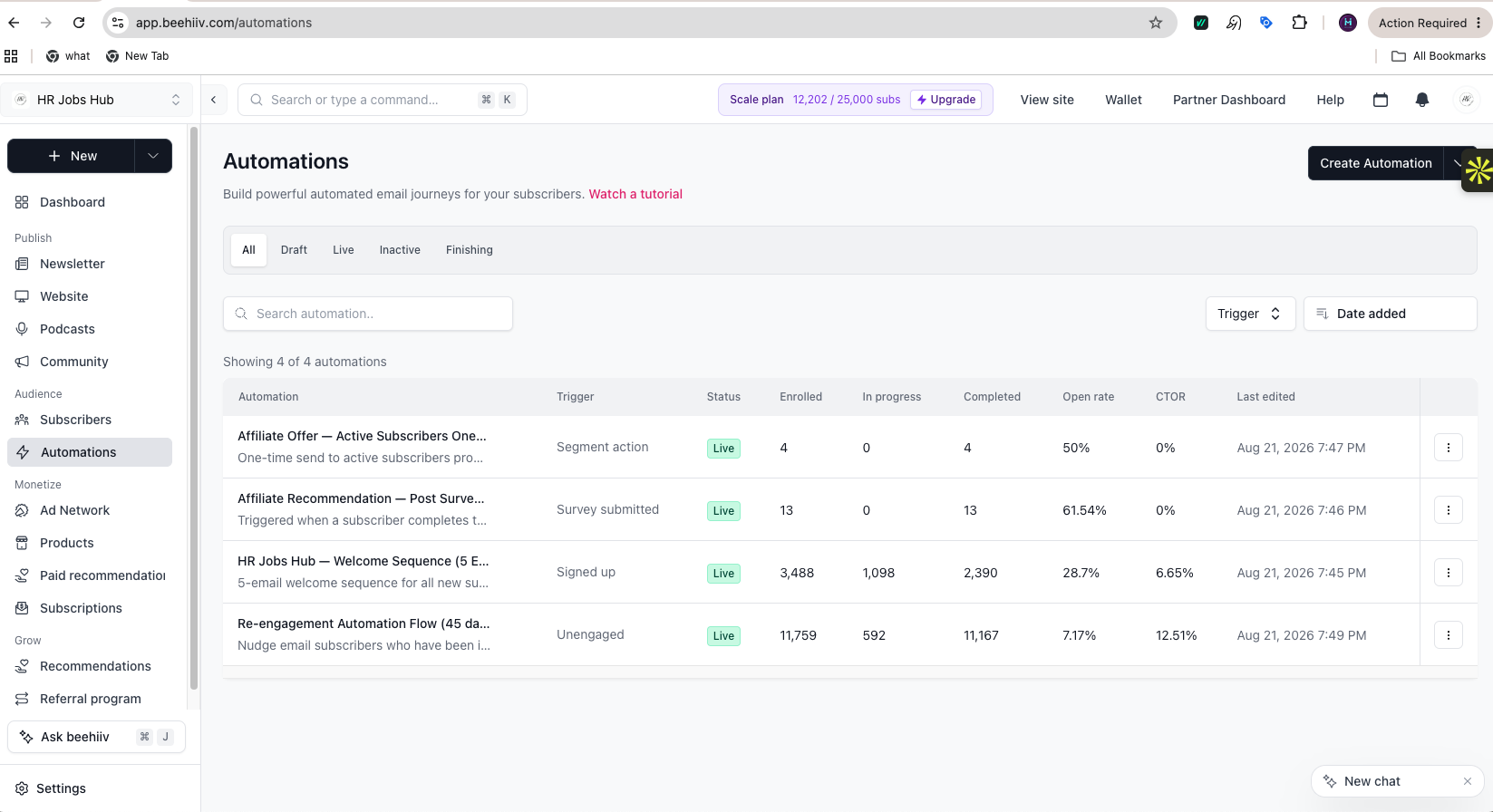Click the Create Automation button
Viewport: 1493px width, 812px height.
coord(1375,163)
